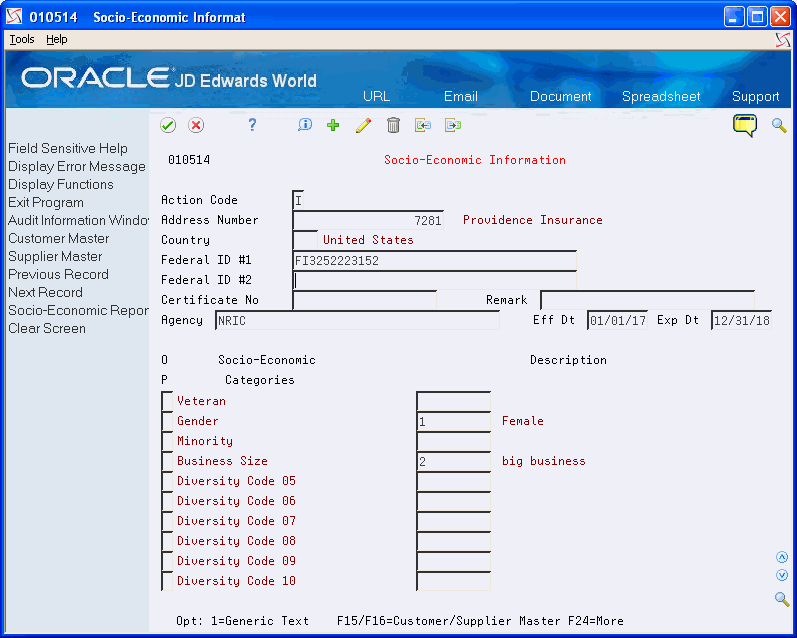
Task: Open the blue question mark help icon
Action: (x=252, y=125)
